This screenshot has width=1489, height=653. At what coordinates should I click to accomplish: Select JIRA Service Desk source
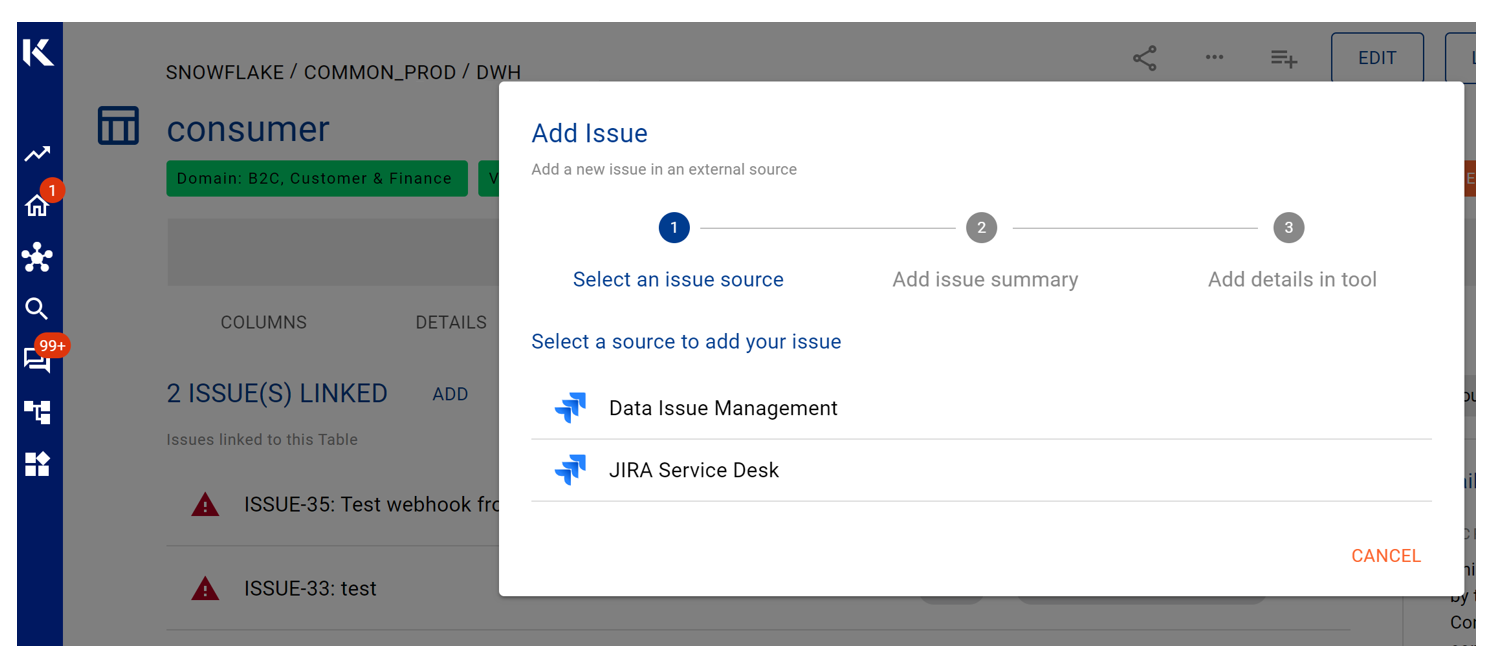click(693, 470)
